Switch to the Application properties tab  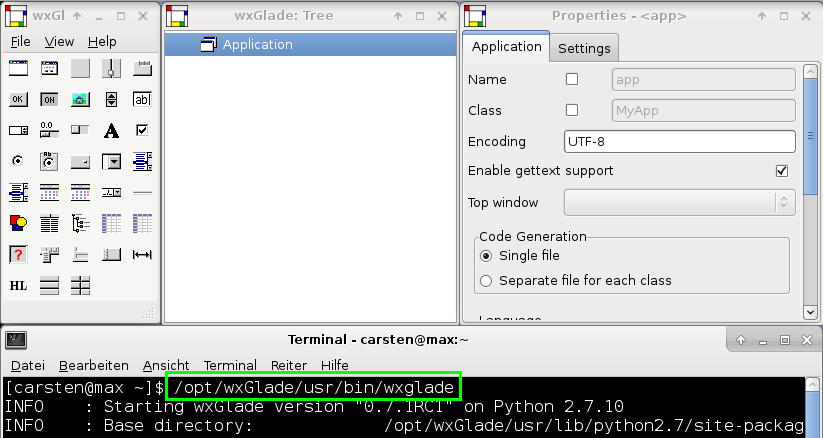pyautogui.click(x=507, y=47)
